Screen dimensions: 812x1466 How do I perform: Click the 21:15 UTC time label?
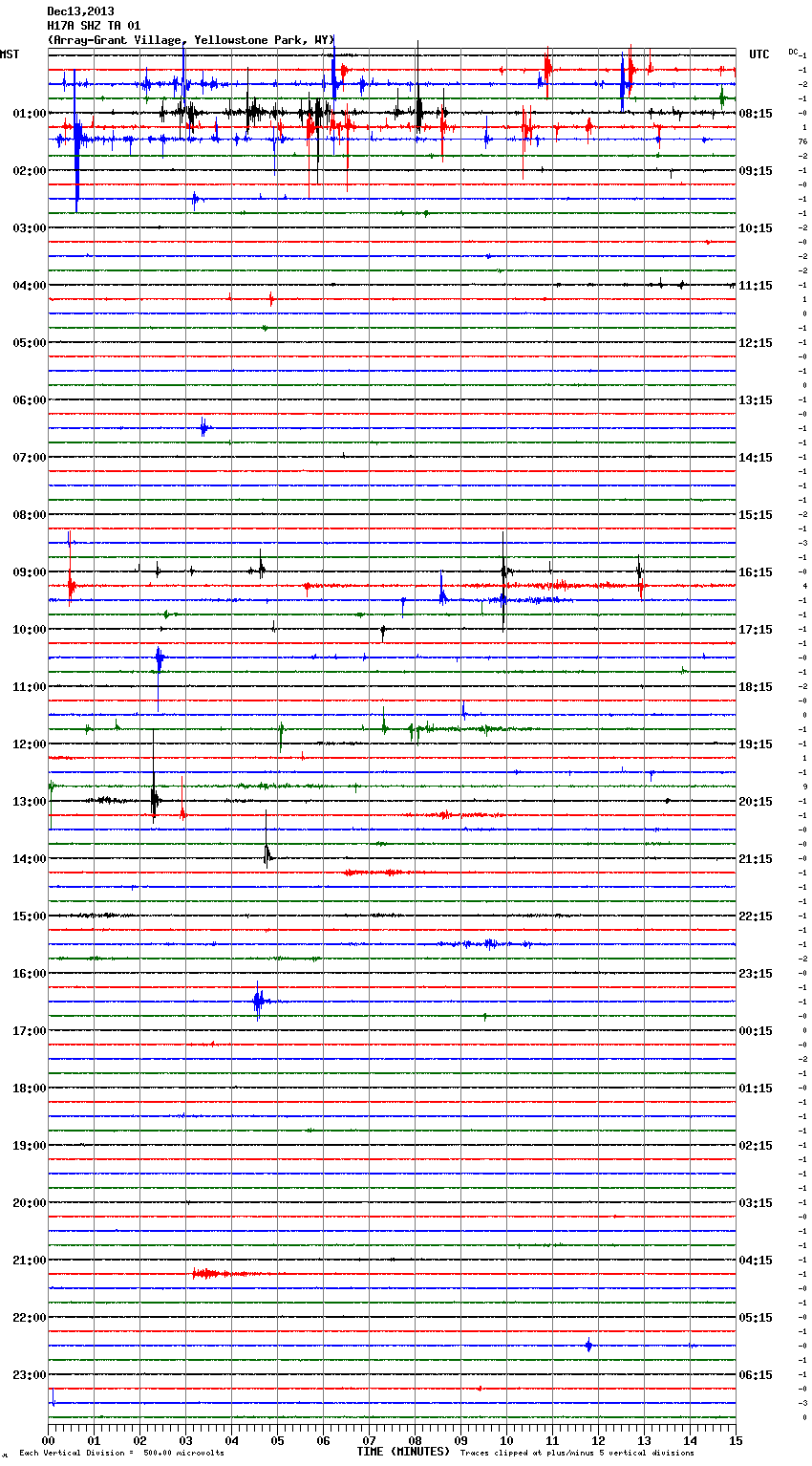pos(756,859)
